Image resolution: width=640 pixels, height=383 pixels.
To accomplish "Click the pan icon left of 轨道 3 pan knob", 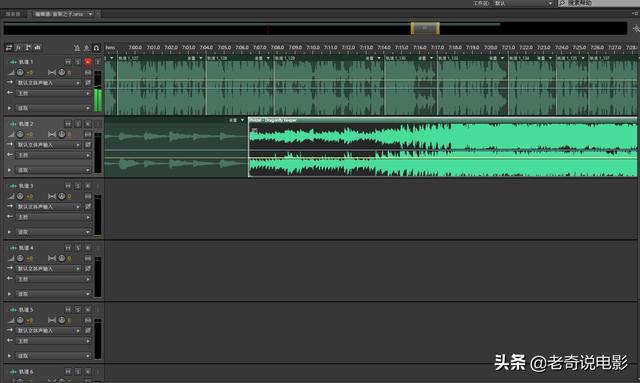I will pos(52,196).
